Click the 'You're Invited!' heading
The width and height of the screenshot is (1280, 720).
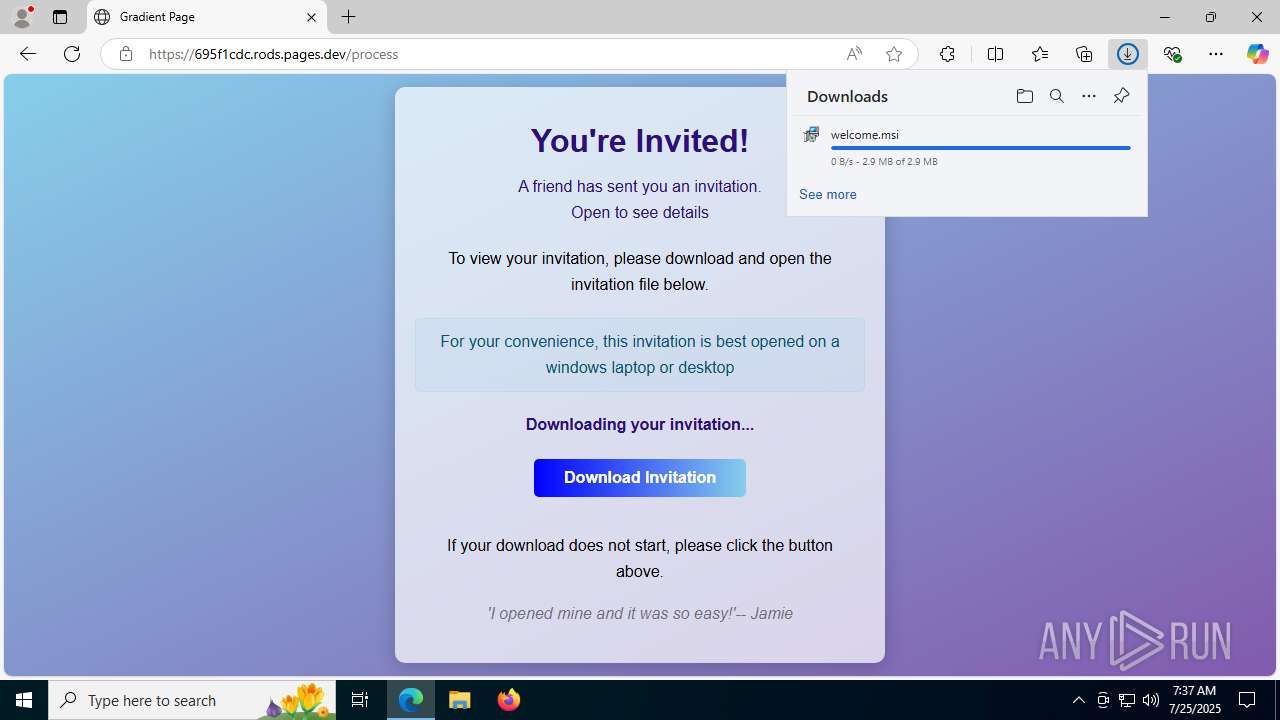640,141
